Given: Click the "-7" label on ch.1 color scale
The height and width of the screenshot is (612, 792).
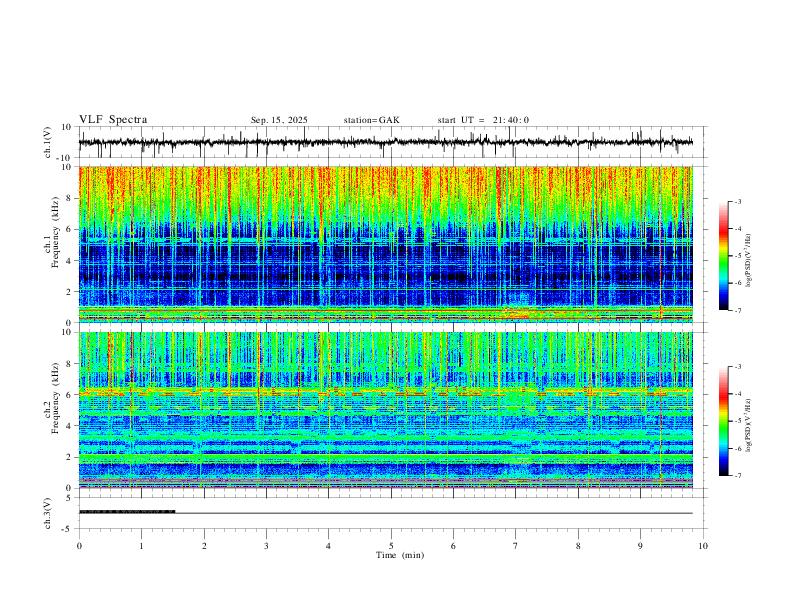Looking at the screenshot, I should [x=737, y=311].
